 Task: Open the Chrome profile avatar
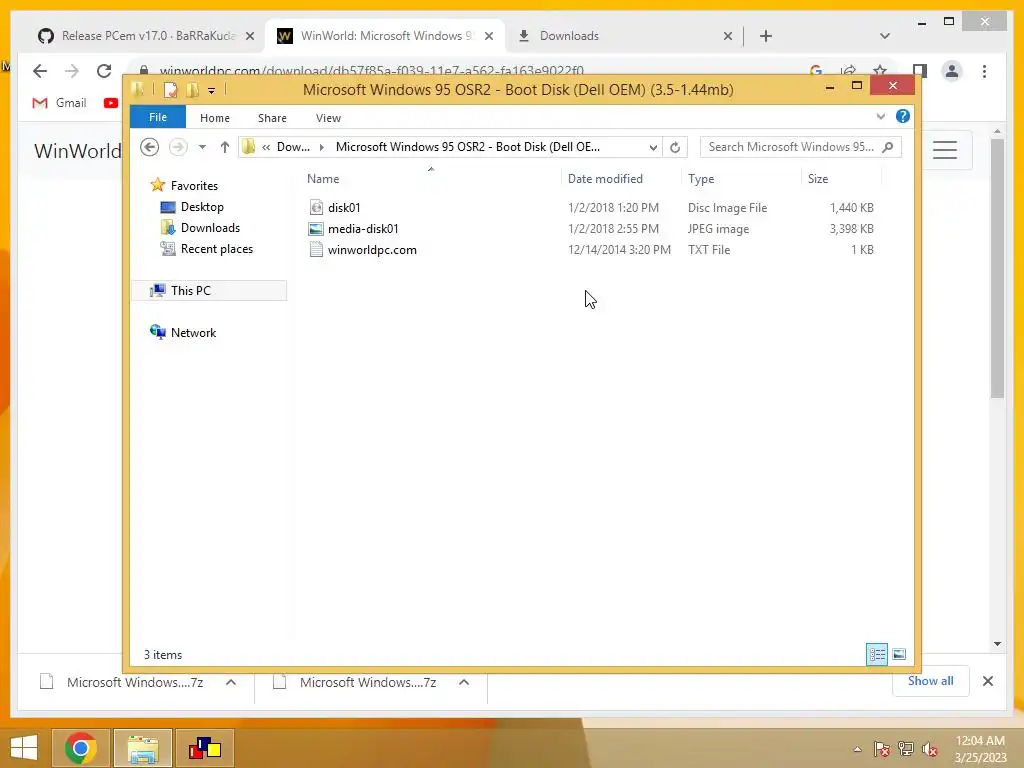coord(952,71)
